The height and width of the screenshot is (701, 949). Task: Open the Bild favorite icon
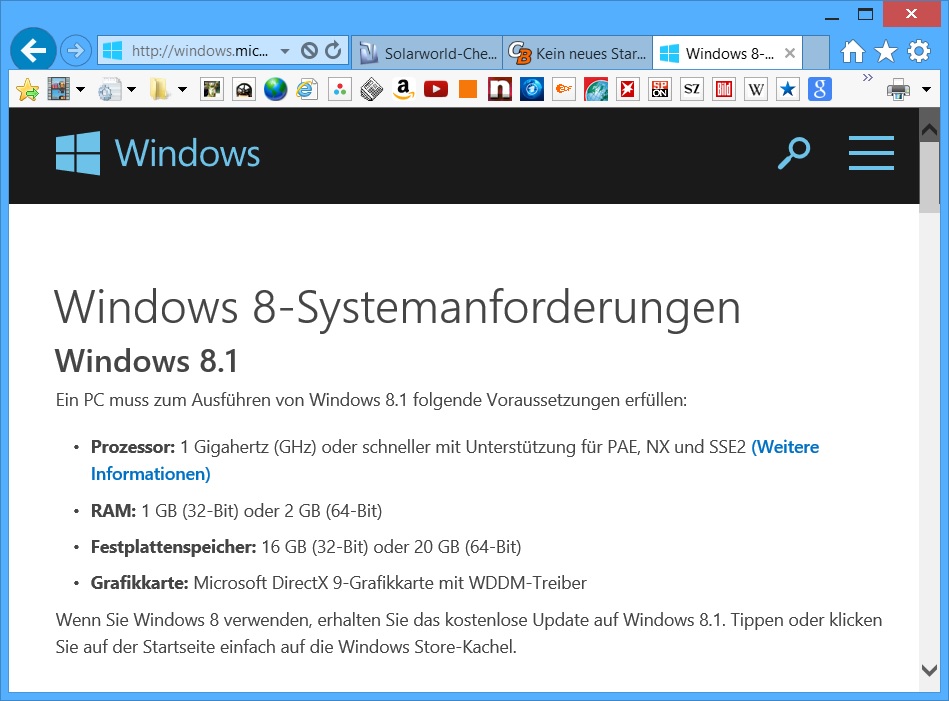(724, 90)
